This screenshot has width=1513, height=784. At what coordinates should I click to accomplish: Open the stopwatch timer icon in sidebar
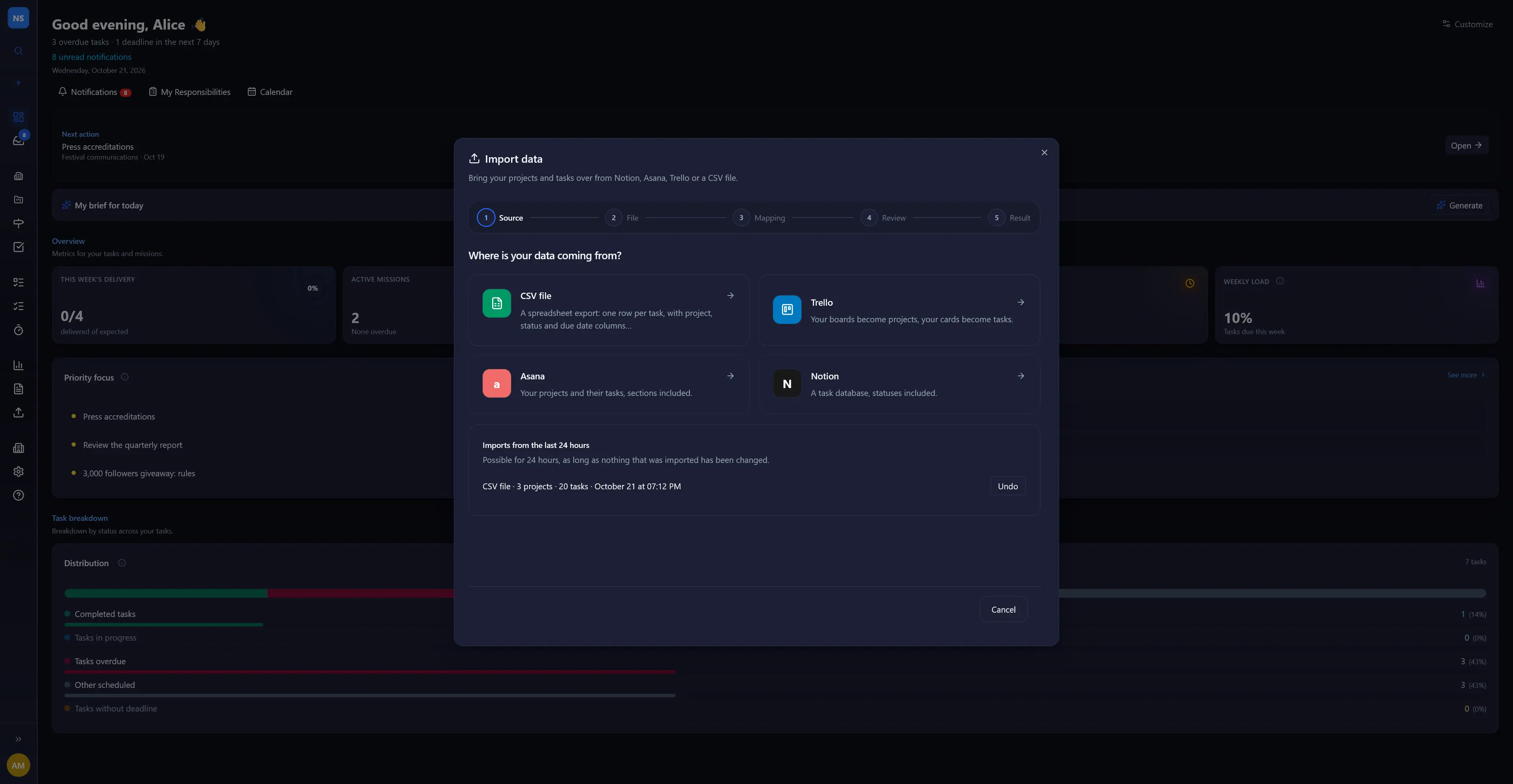18,330
